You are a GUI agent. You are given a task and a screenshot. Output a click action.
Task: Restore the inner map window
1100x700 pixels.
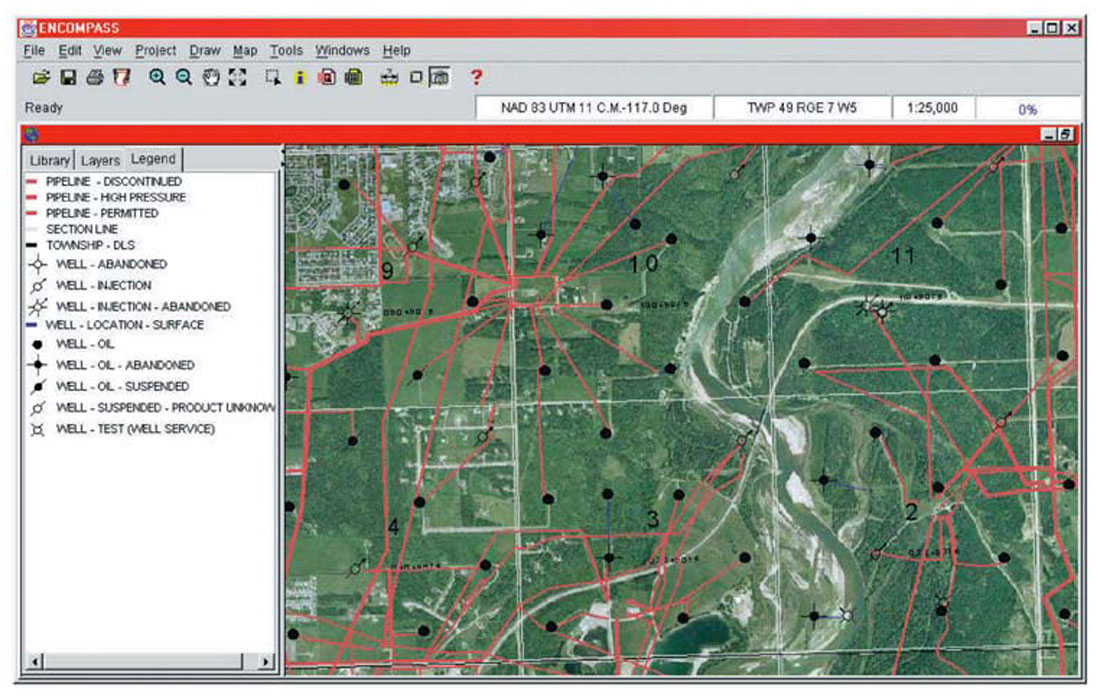point(1065,134)
